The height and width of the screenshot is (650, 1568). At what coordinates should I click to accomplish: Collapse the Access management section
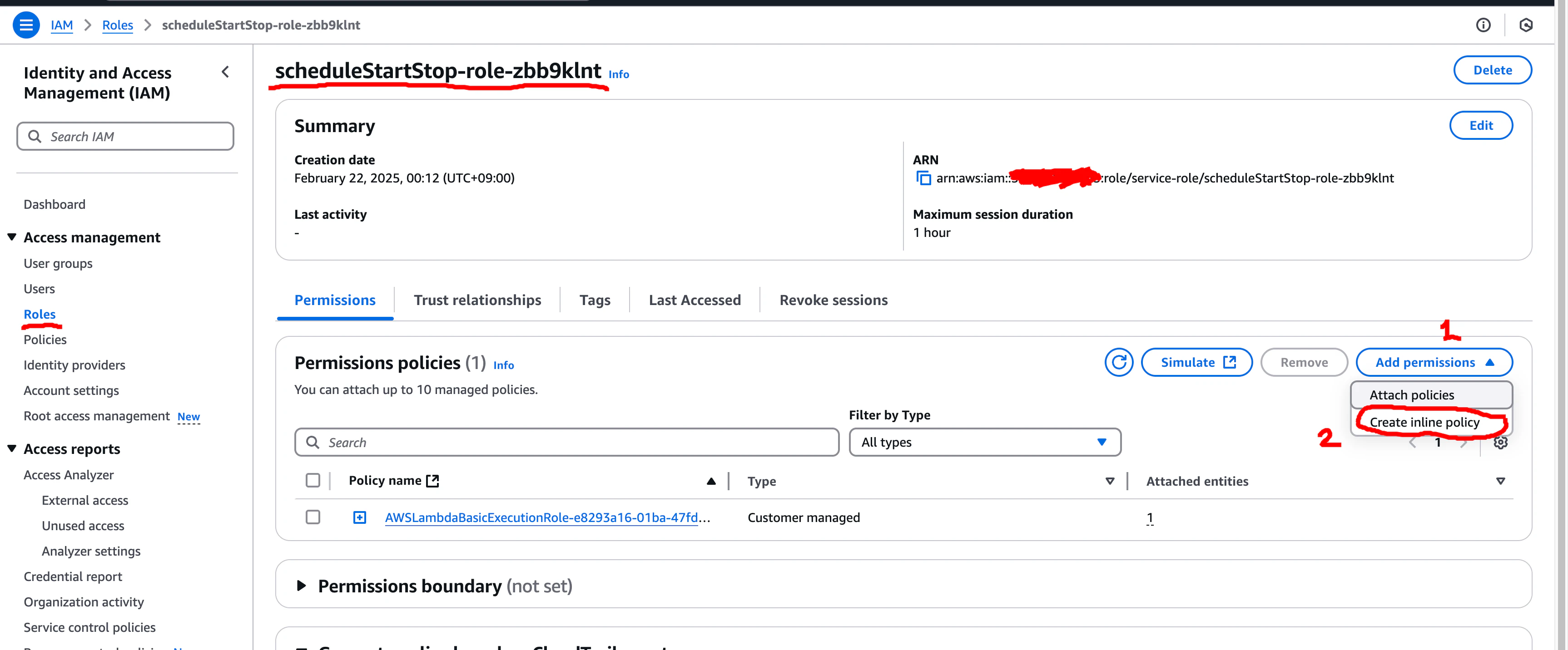tap(11, 236)
